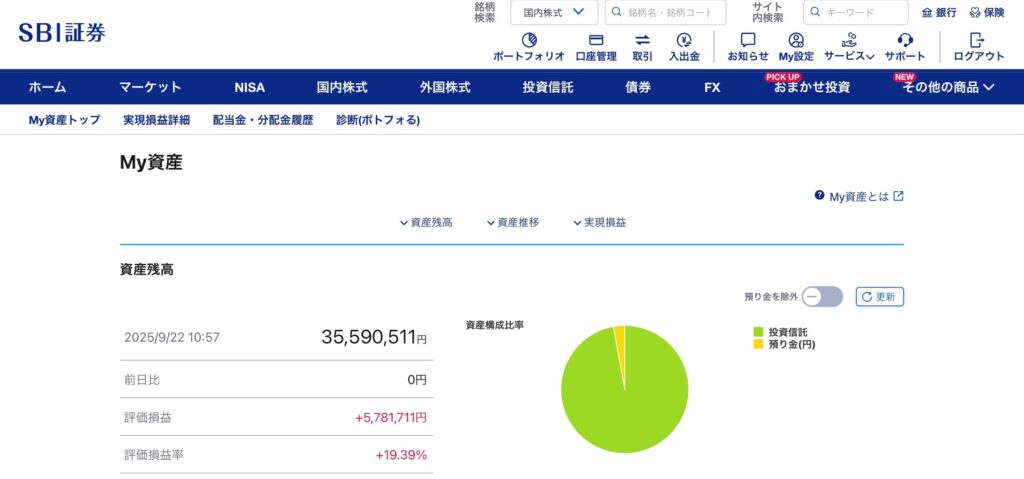1024x479 pixels.
Task: Click the サポート headset icon
Action: pyautogui.click(x=905, y=40)
